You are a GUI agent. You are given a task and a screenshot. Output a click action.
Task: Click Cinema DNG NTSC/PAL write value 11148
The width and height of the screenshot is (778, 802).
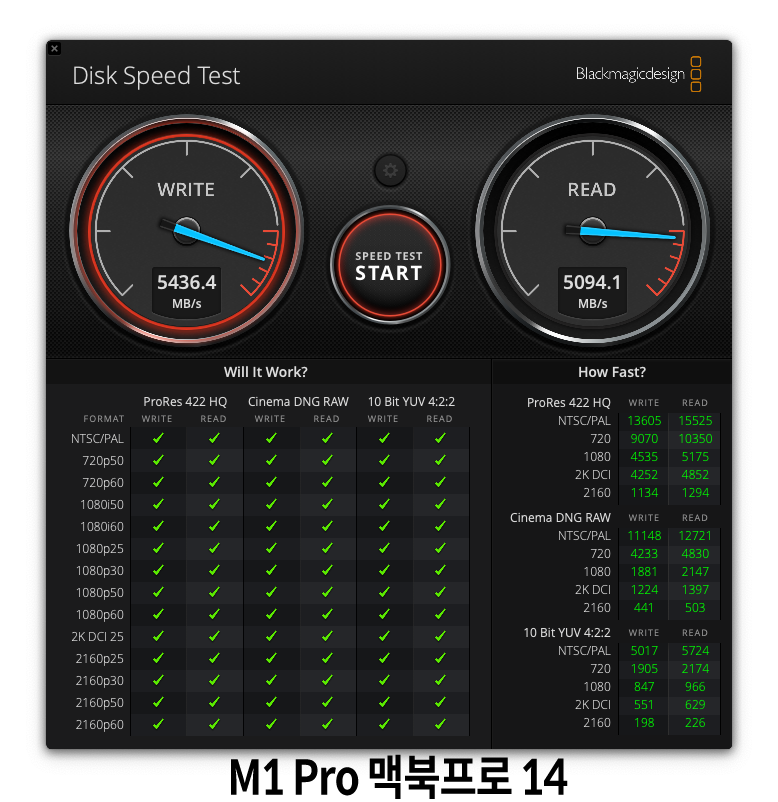(644, 536)
